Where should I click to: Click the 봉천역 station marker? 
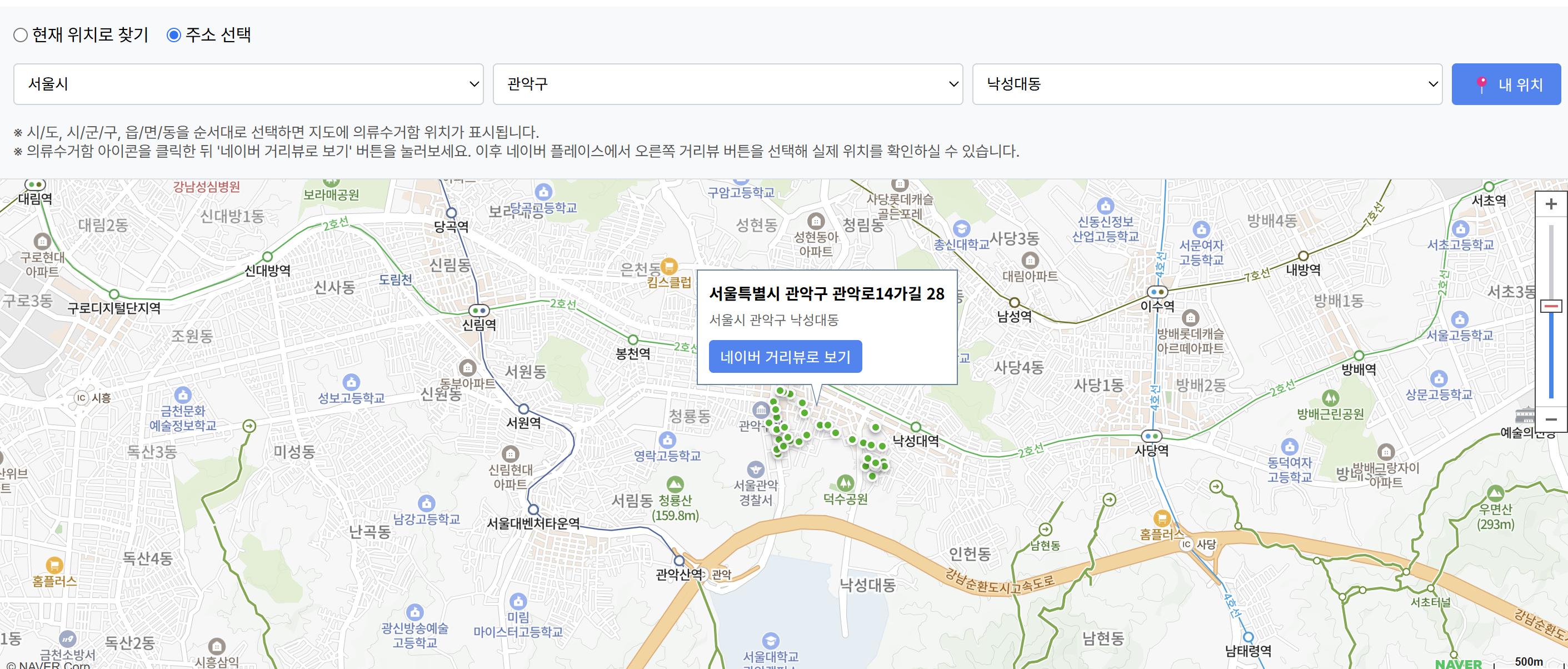pyautogui.click(x=633, y=340)
